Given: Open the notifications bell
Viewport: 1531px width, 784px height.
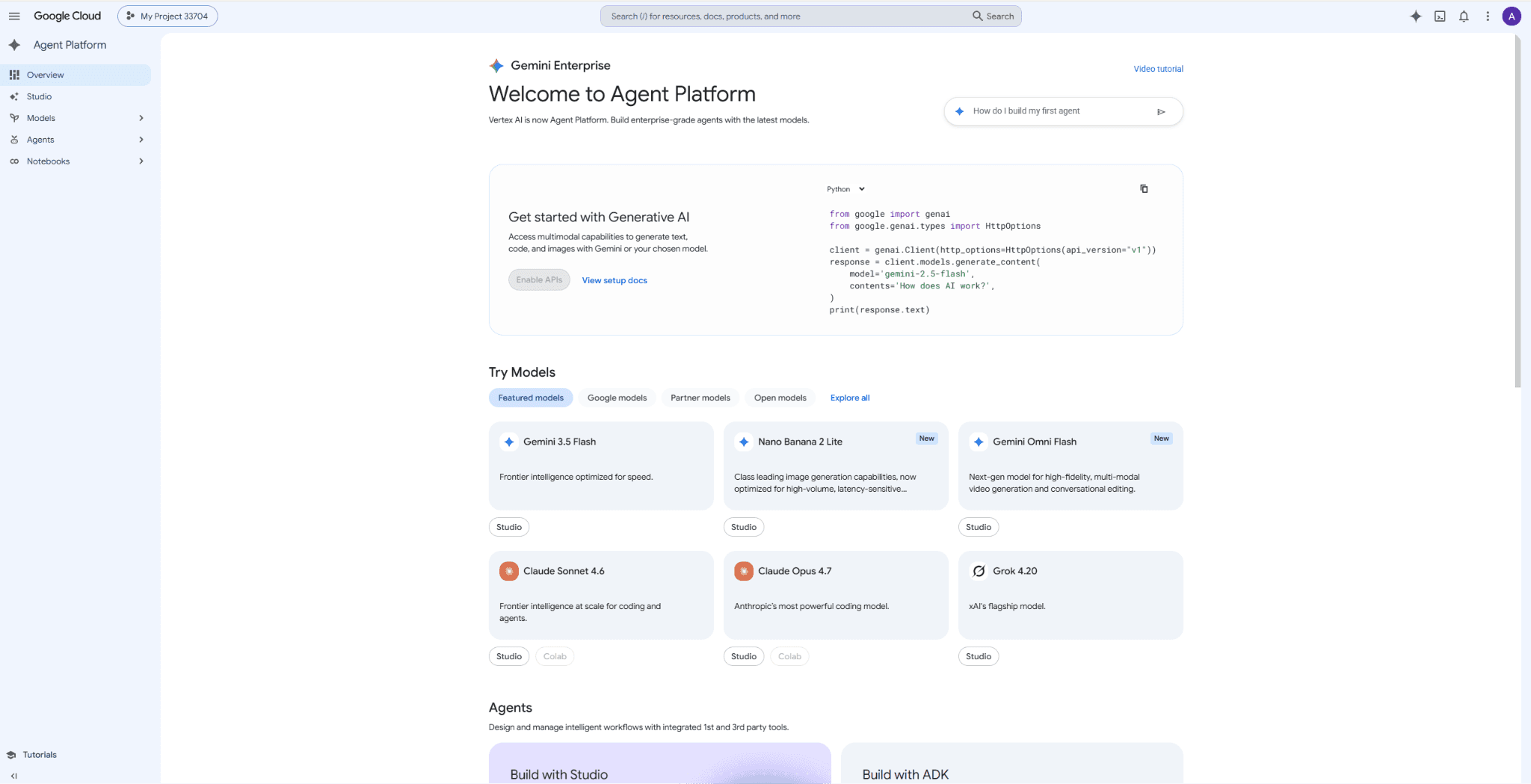Looking at the screenshot, I should click(1464, 16).
